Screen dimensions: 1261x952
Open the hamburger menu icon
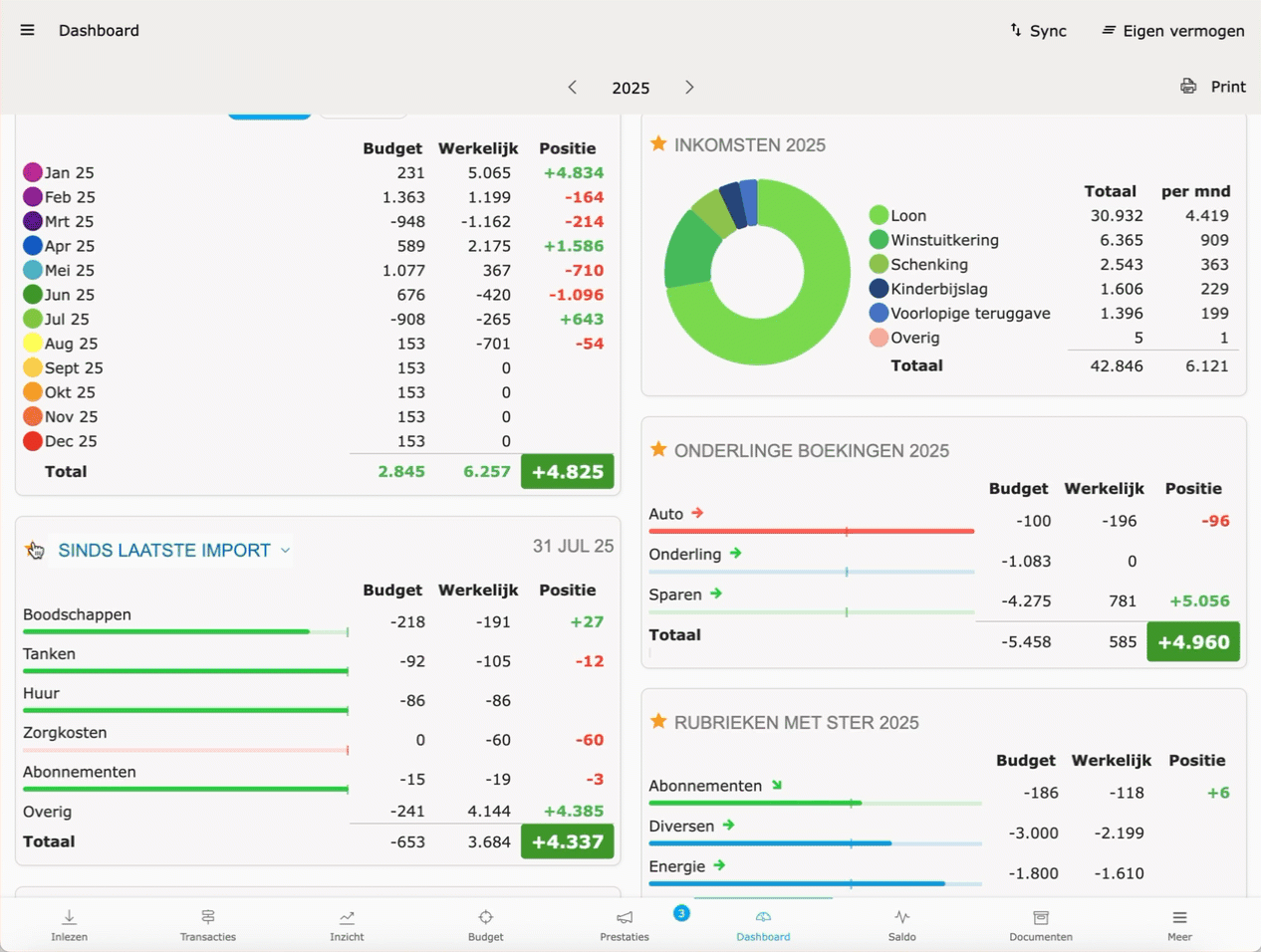[27, 30]
